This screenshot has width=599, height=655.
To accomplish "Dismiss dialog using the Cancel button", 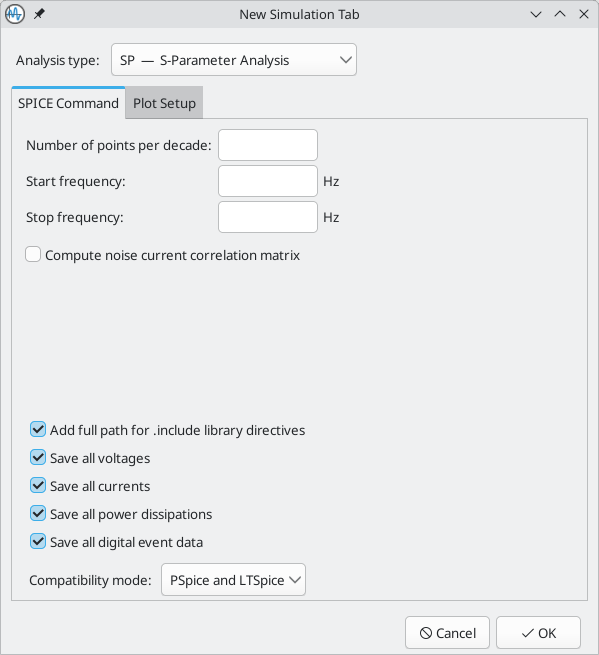I will pos(447,633).
